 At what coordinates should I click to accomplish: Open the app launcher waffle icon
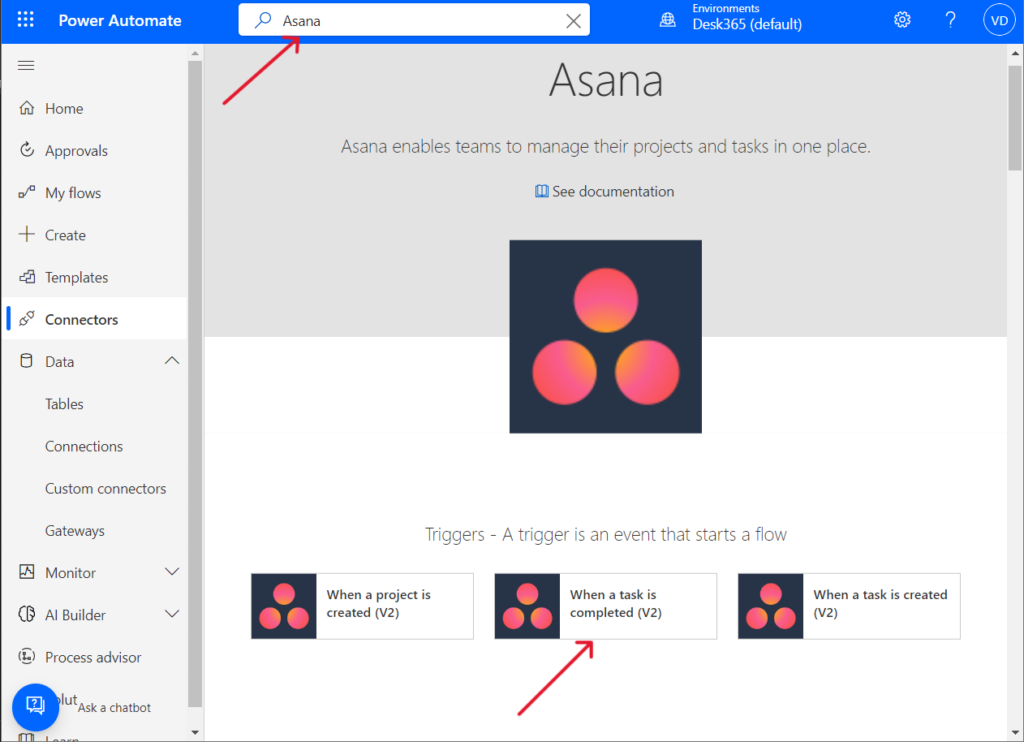click(25, 20)
